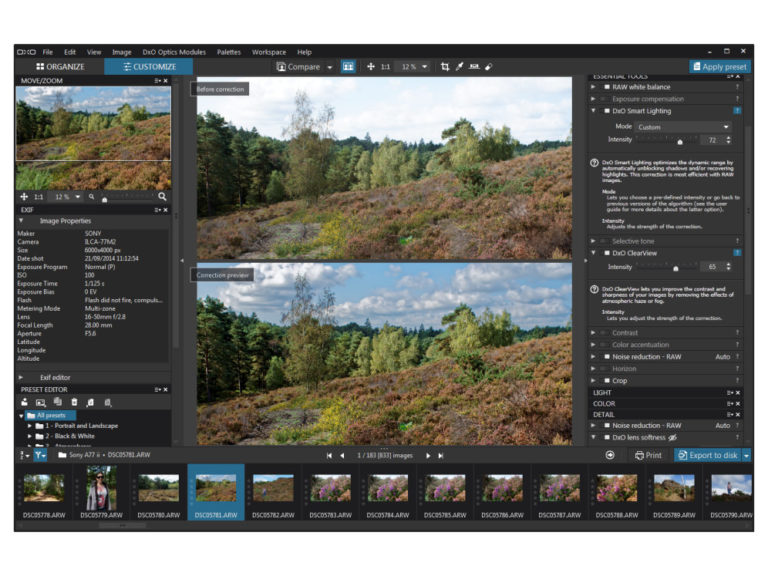
Task: Duplicate the selected preset icon
Action: [58, 402]
